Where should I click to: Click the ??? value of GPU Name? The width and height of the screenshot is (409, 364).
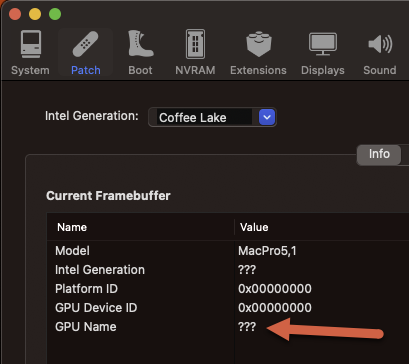[x=247, y=327]
